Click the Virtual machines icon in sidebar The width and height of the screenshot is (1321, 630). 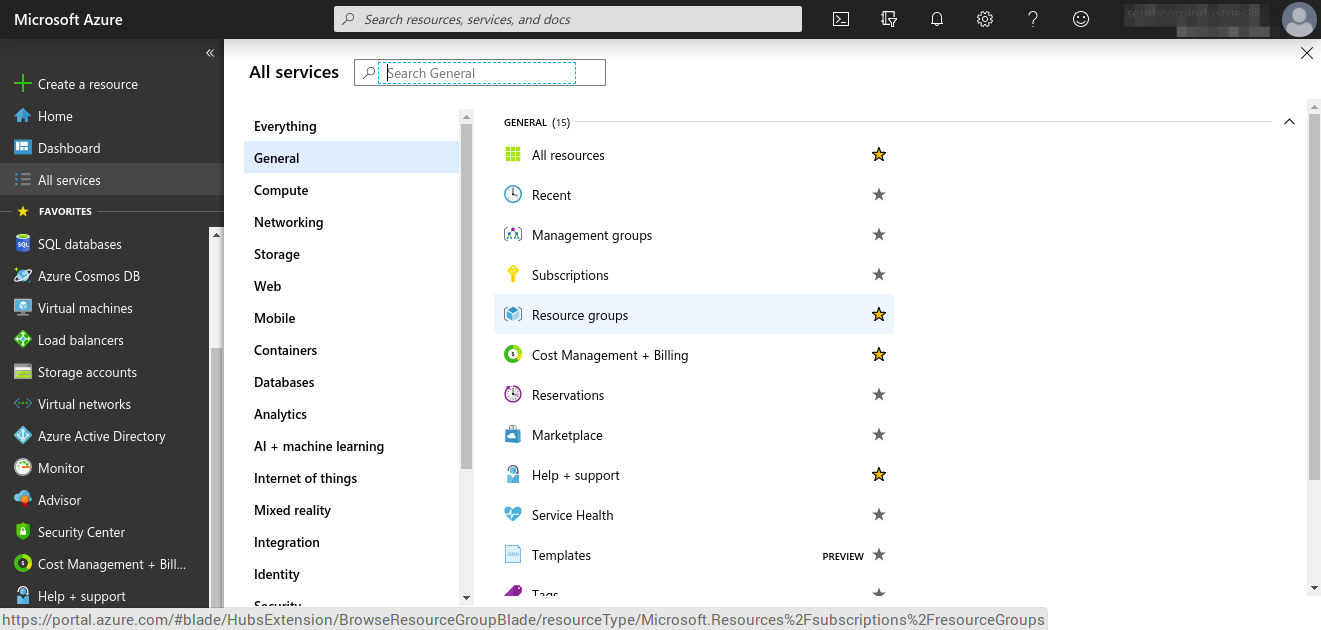(x=22, y=308)
